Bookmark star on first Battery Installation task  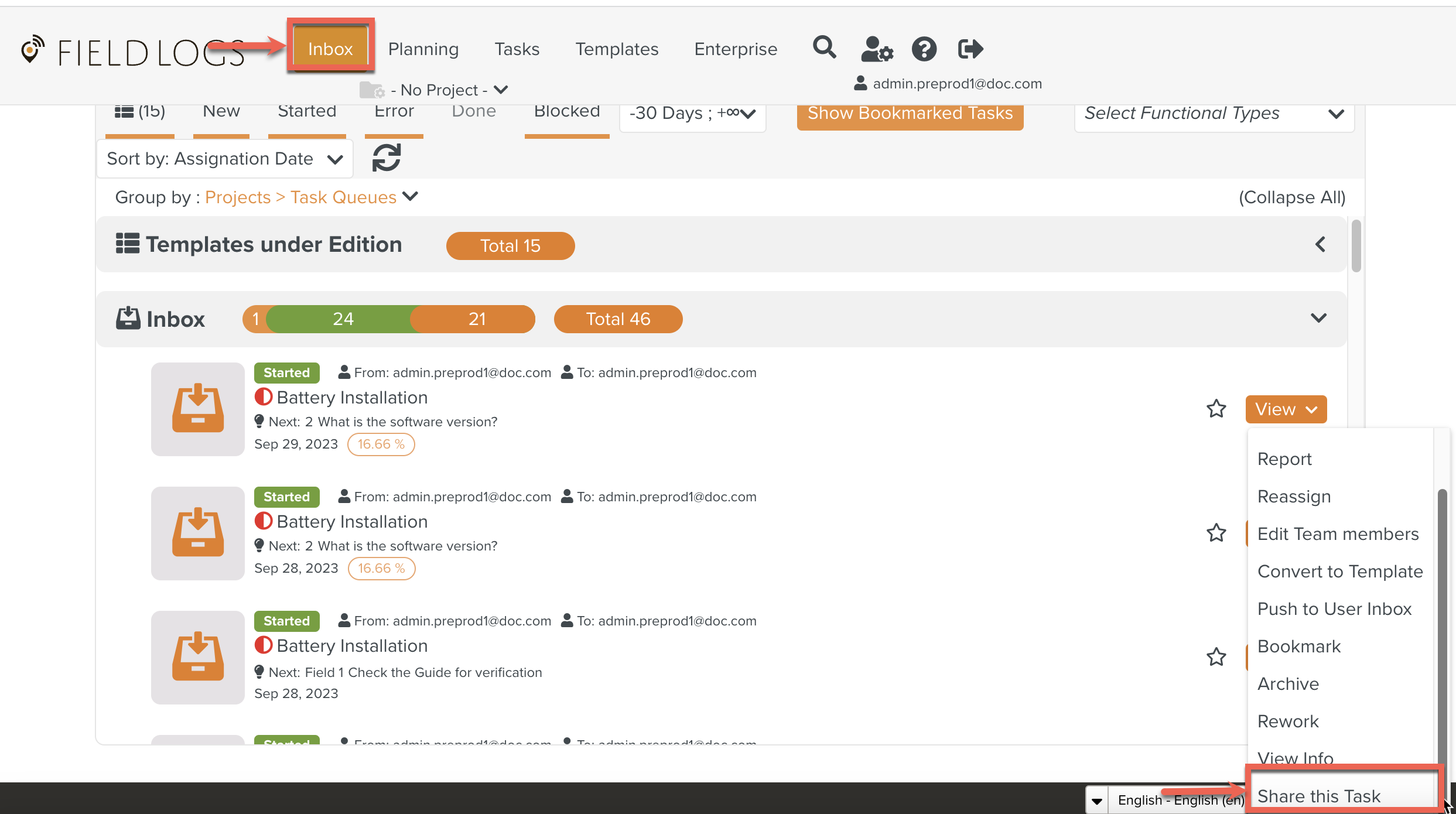[1216, 409]
